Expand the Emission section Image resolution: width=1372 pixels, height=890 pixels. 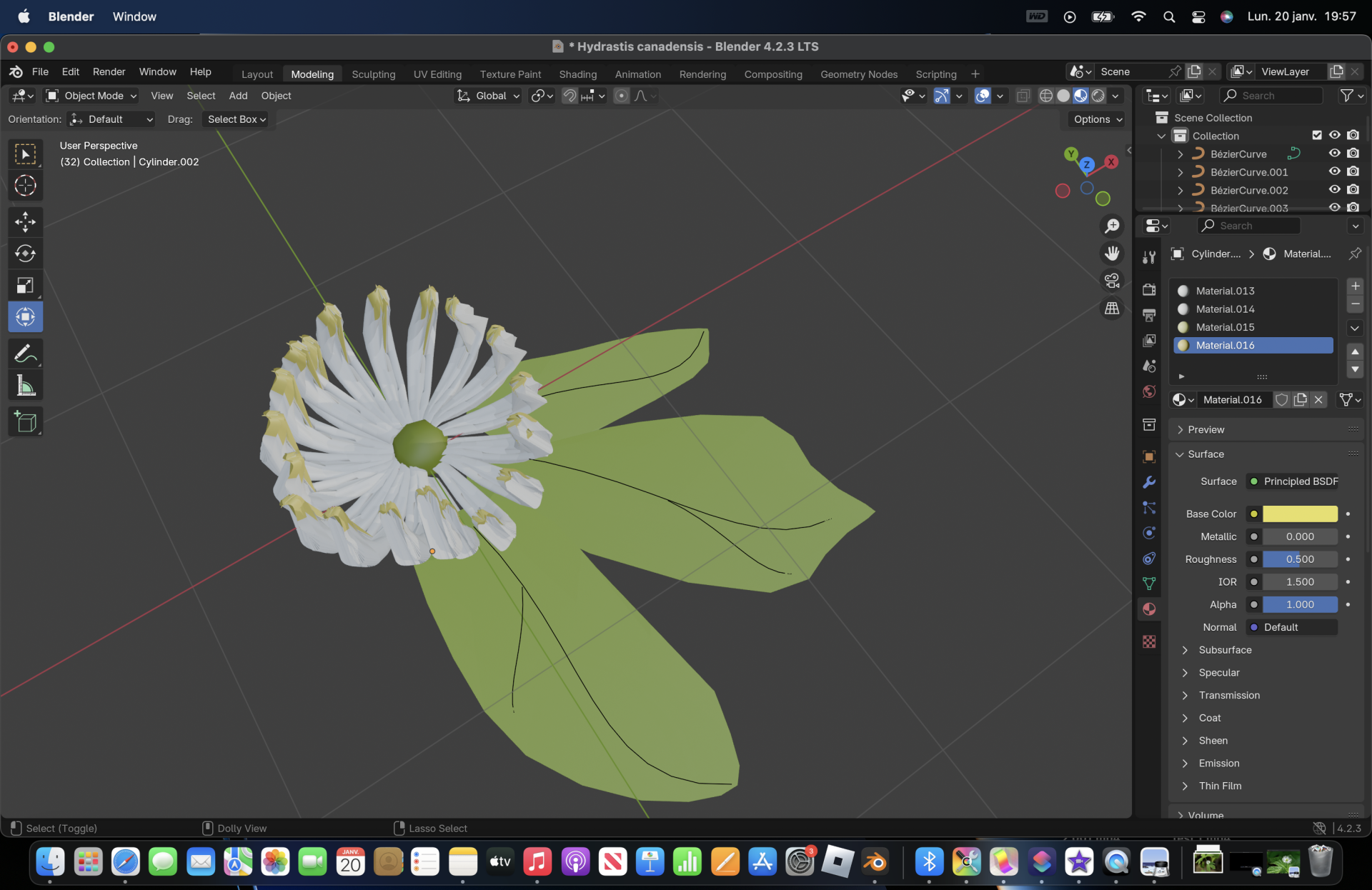[x=1185, y=764]
